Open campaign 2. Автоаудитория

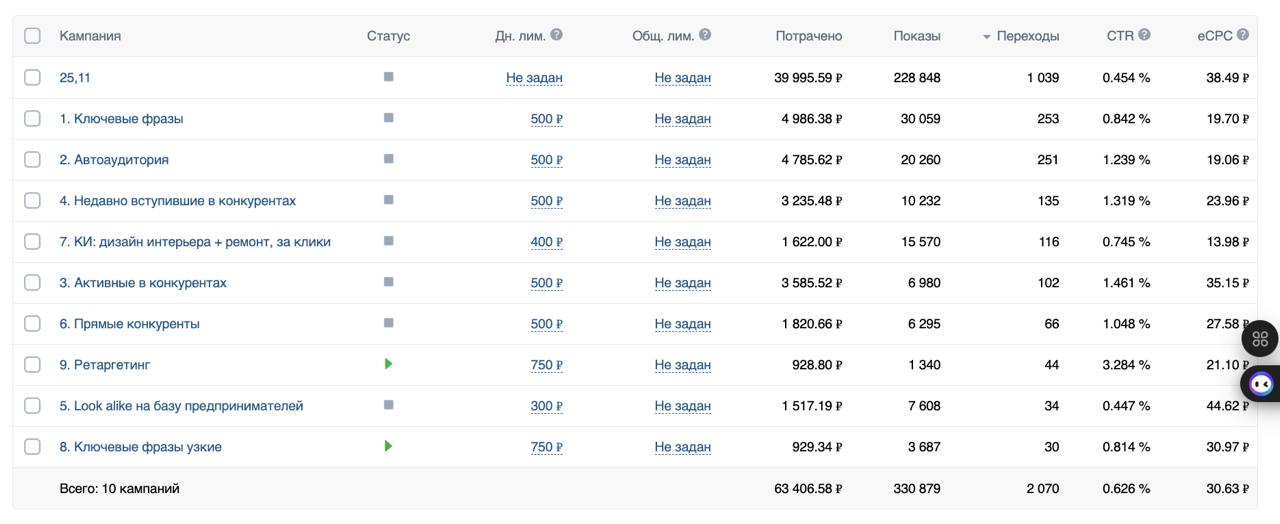[114, 159]
